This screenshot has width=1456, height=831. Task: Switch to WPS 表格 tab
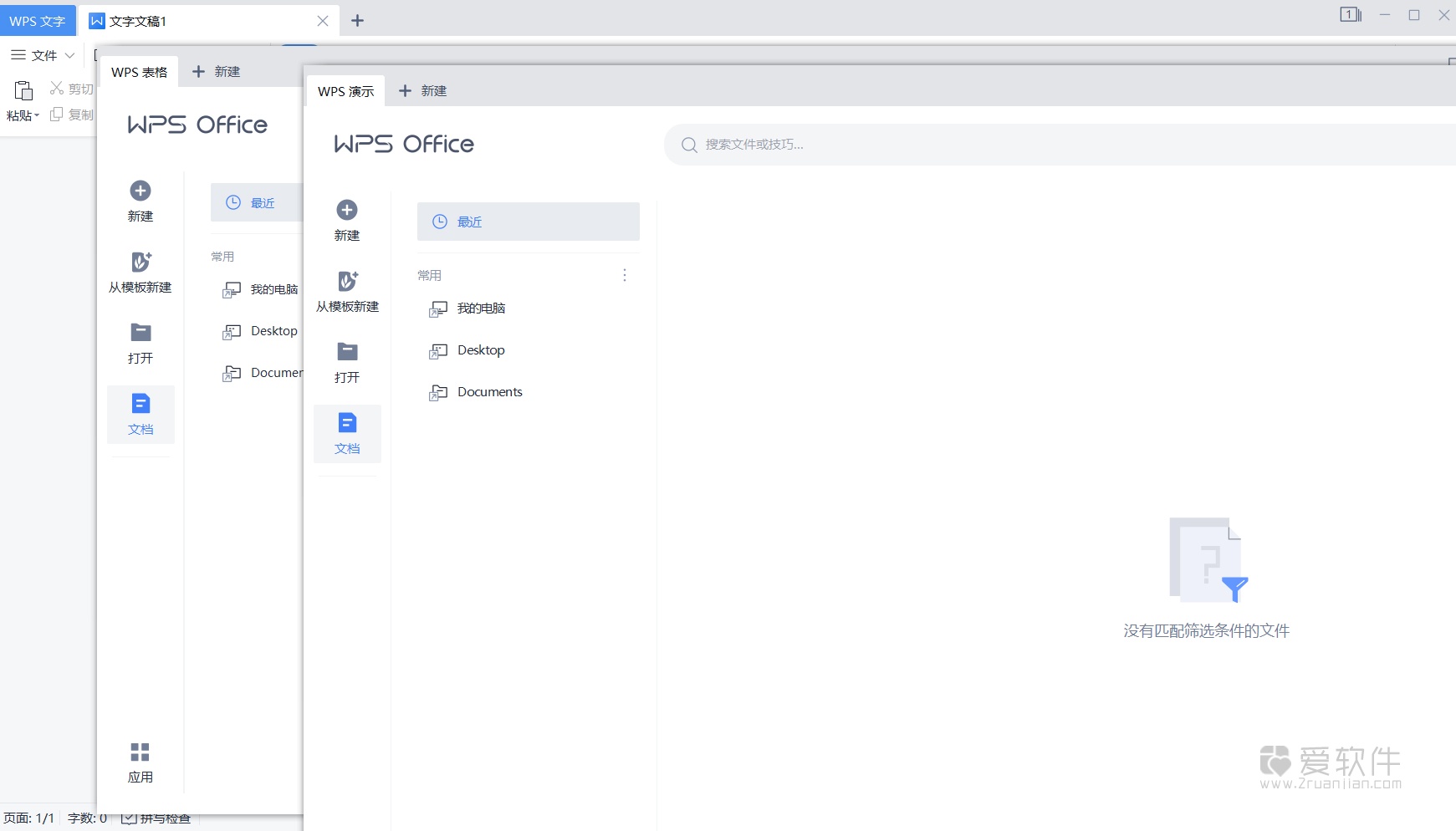tap(139, 72)
